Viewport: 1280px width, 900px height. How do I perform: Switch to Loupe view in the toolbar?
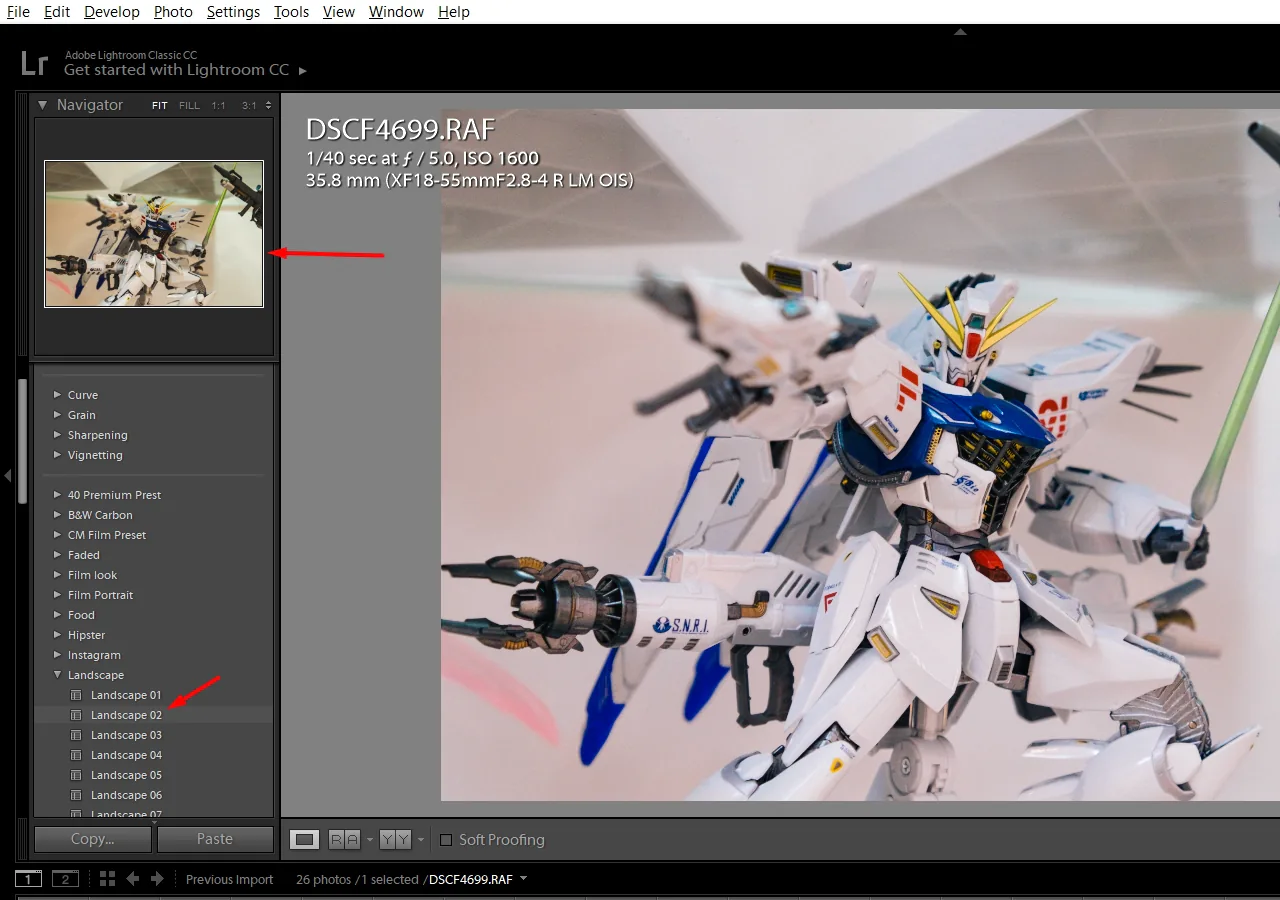(305, 840)
